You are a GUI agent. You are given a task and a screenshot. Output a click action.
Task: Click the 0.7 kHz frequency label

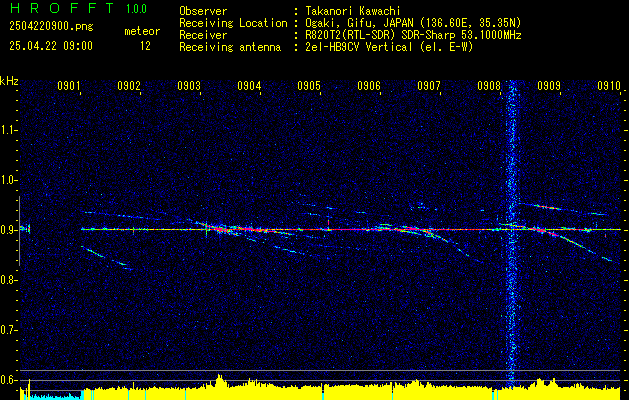pos(8,330)
